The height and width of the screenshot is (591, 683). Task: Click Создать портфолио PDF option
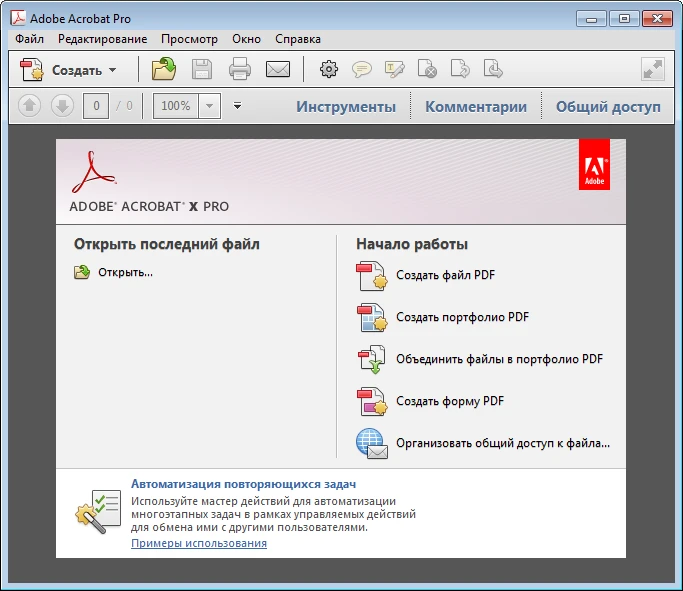tap(462, 317)
